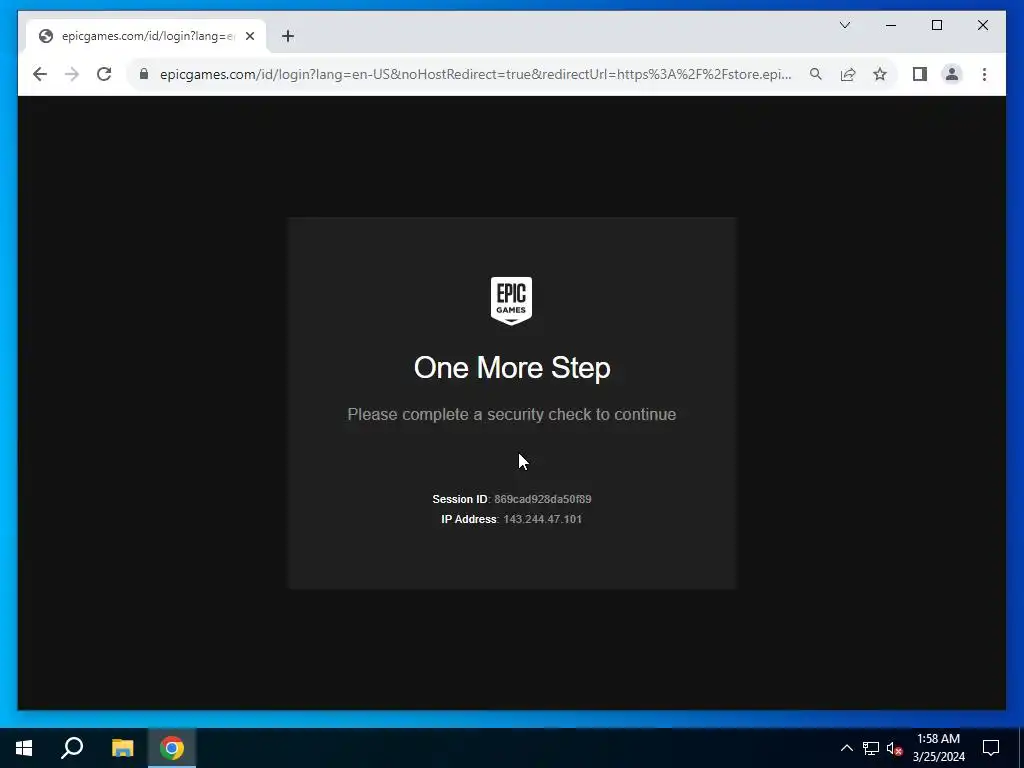
Task: Open the network status tray icon
Action: coord(871,748)
